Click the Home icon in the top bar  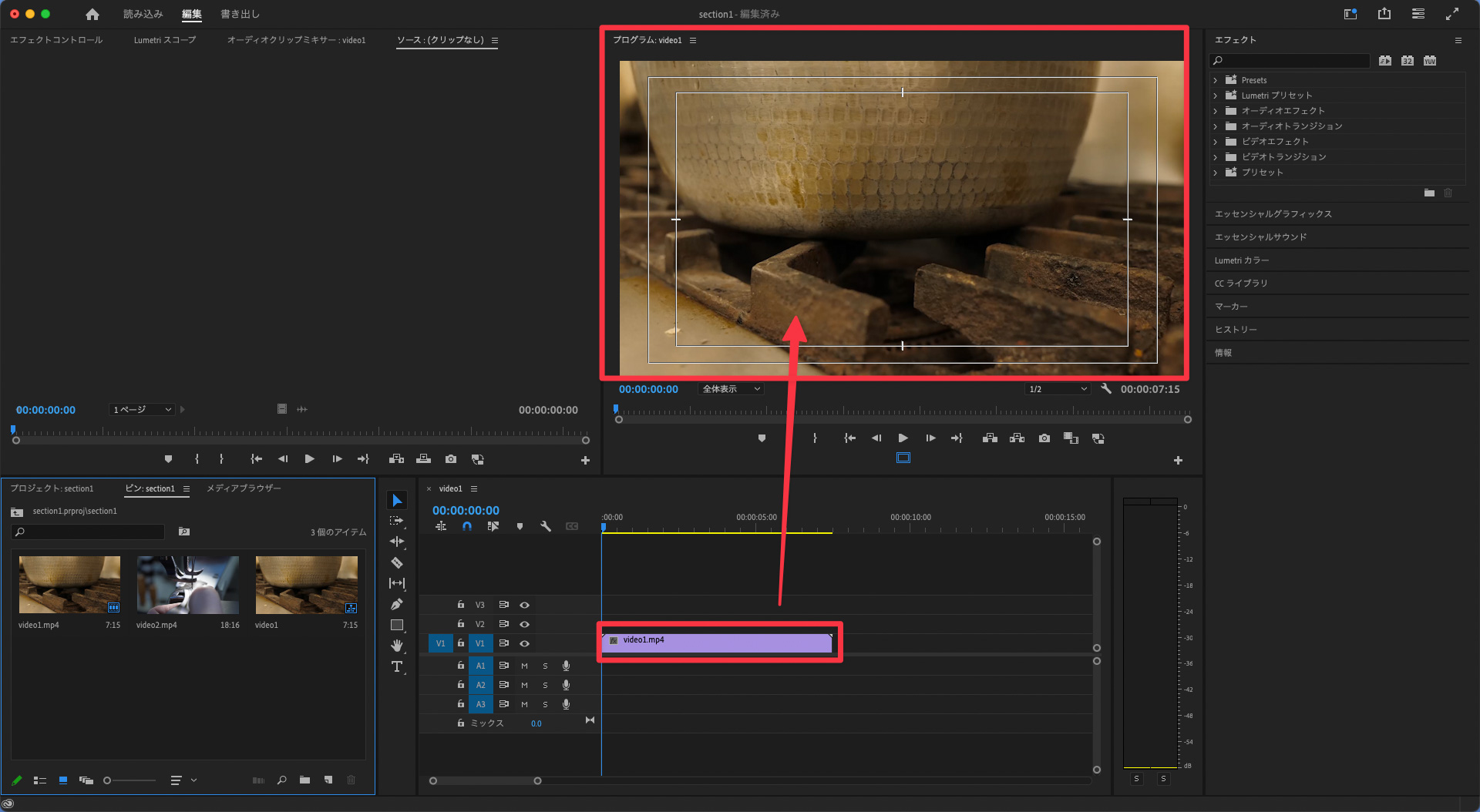pyautogui.click(x=92, y=14)
